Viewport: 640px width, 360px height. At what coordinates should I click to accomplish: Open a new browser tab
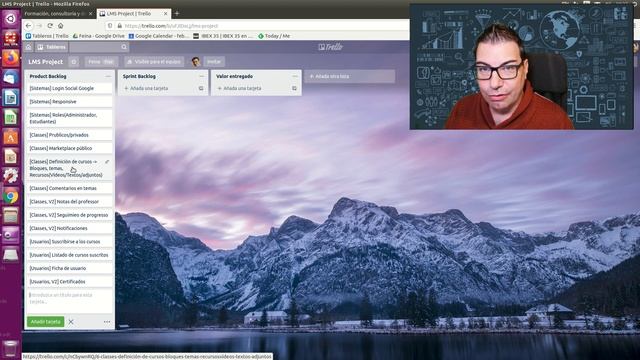pyautogui.click(x=177, y=14)
